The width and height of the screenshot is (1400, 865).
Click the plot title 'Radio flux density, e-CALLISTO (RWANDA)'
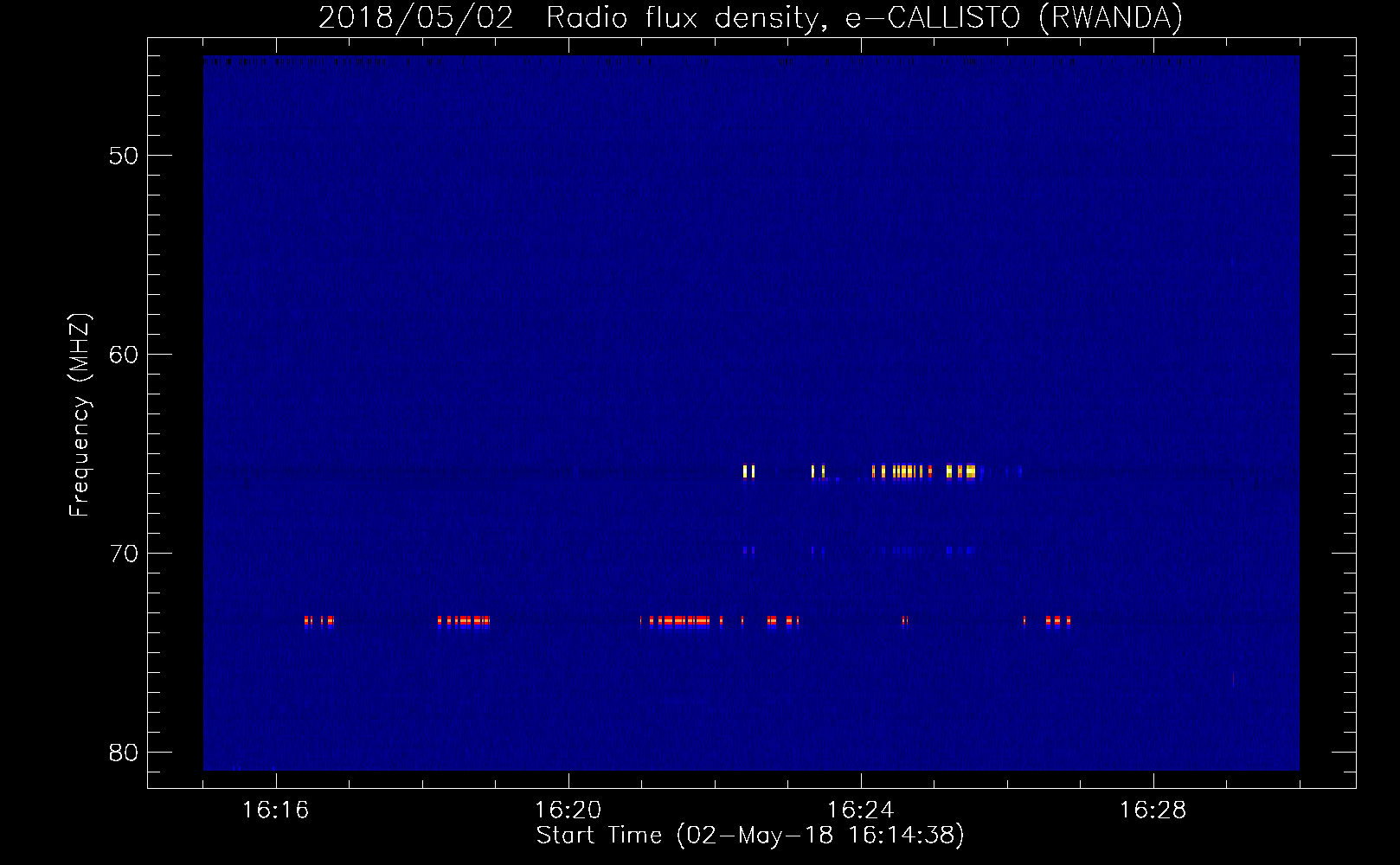coord(864,17)
